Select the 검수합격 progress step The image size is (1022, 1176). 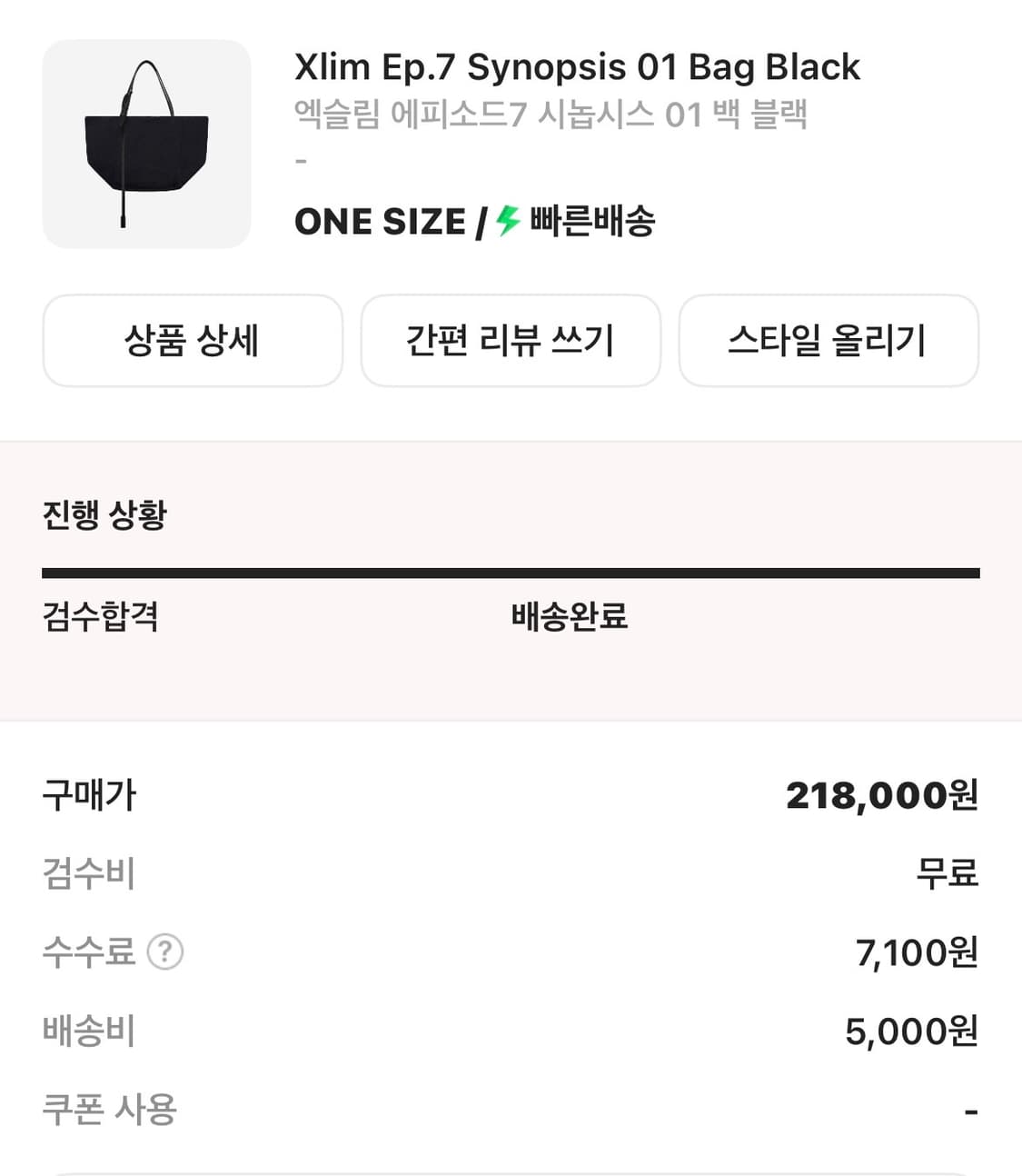tap(101, 616)
